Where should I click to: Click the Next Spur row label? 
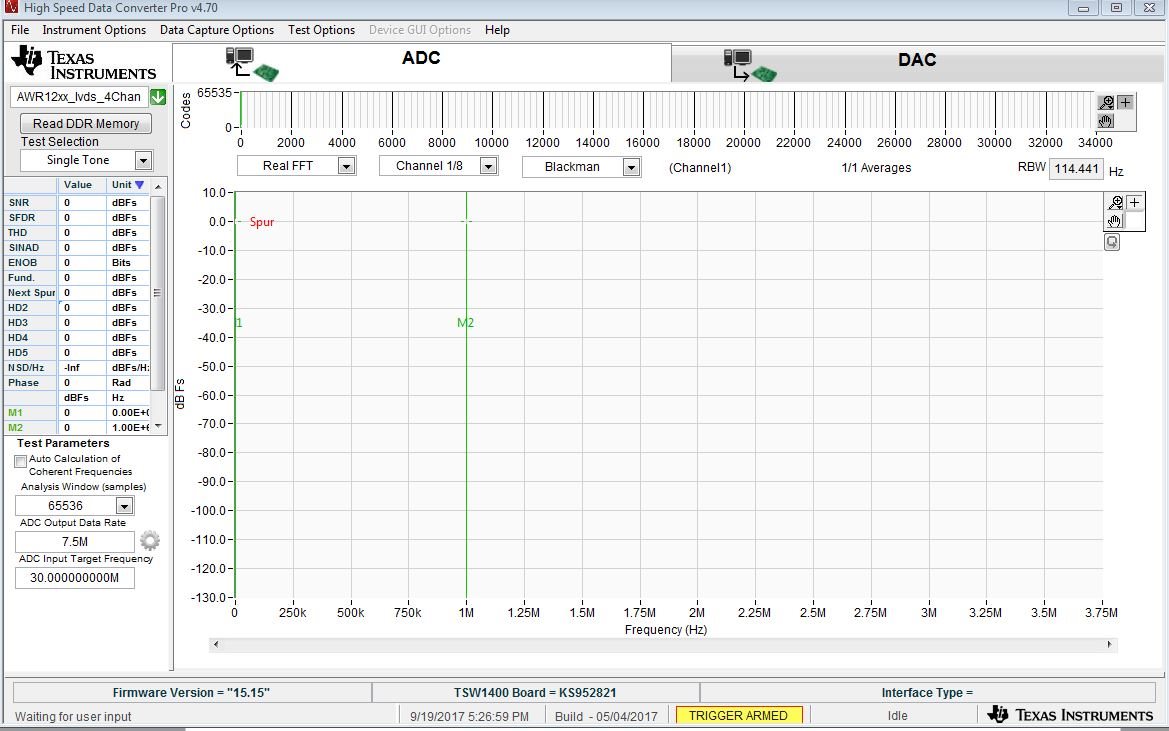(x=31, y=293)
